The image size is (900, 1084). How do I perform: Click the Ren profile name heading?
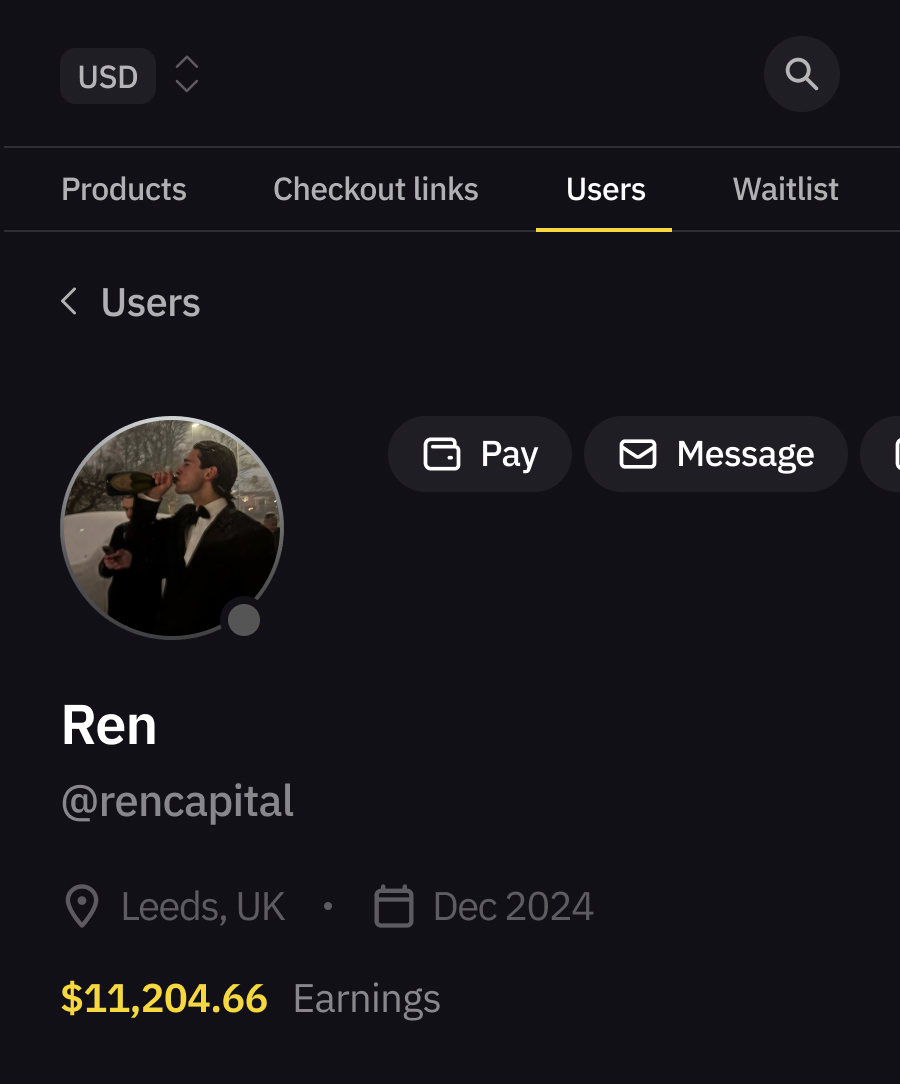pos(110,725)
